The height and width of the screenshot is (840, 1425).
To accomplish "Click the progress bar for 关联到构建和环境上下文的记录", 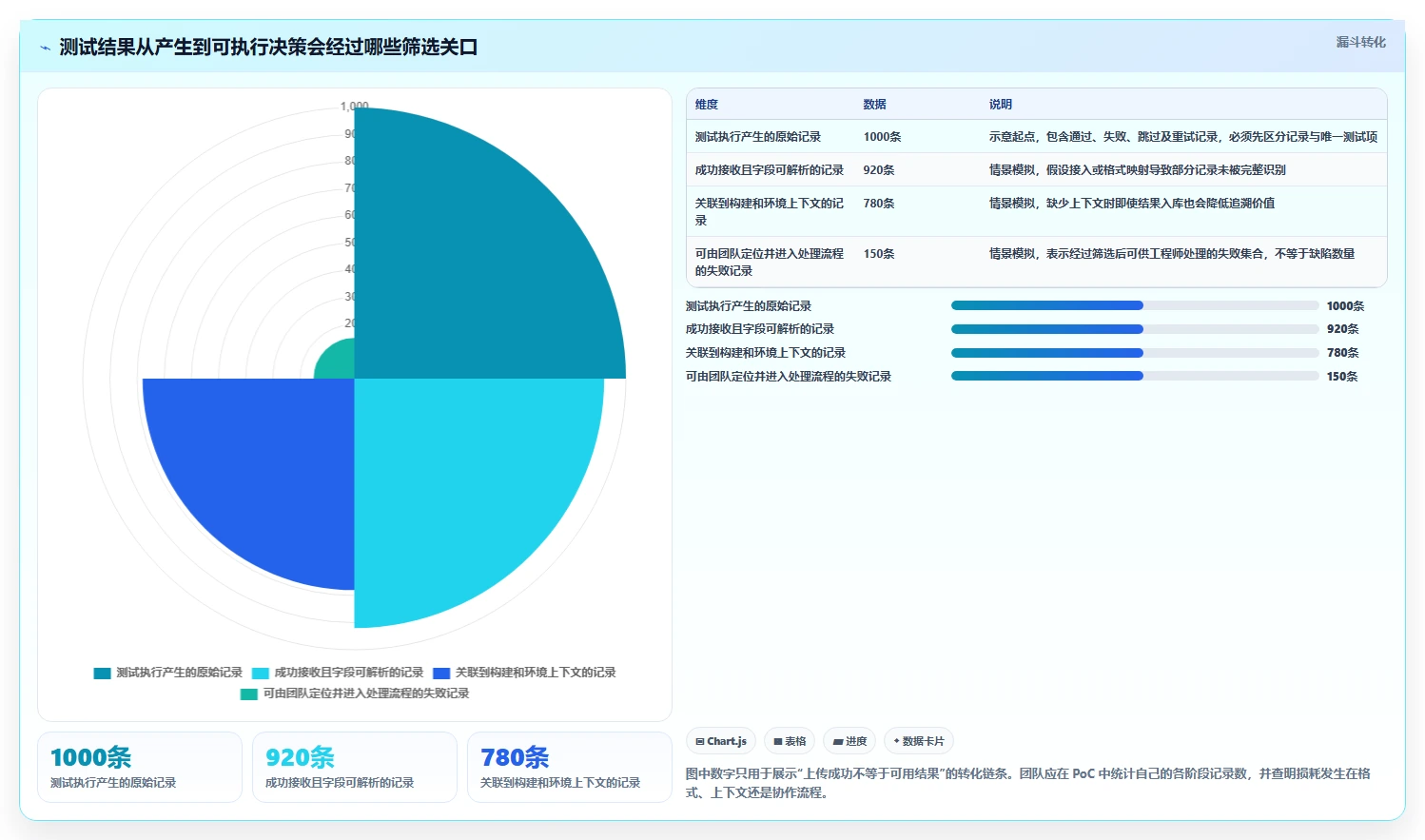I will [1135, 353].
